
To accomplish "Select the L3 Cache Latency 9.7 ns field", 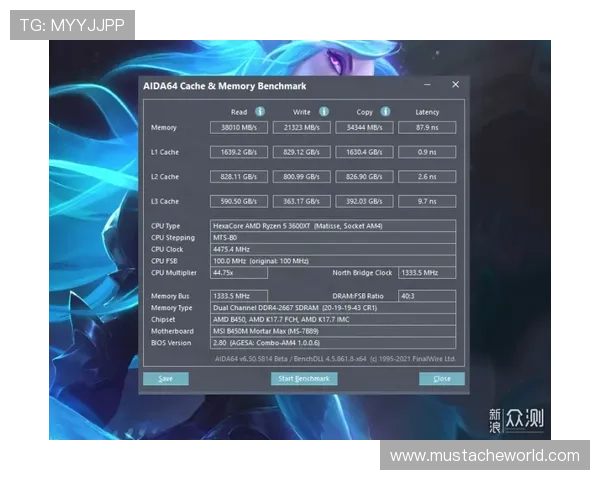I will pyautogui.click(x=427, y=201).
